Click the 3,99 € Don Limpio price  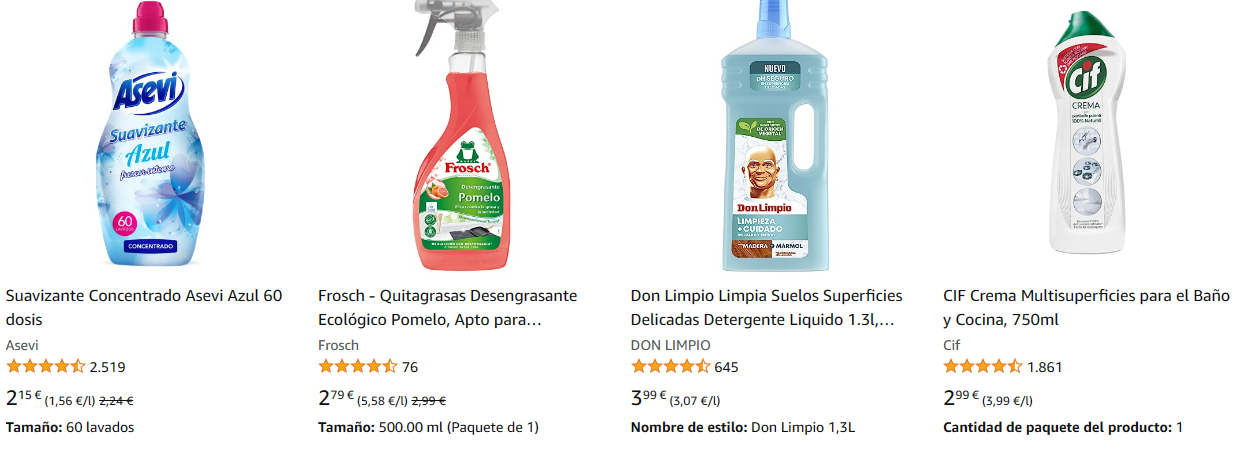coord(649,397)
